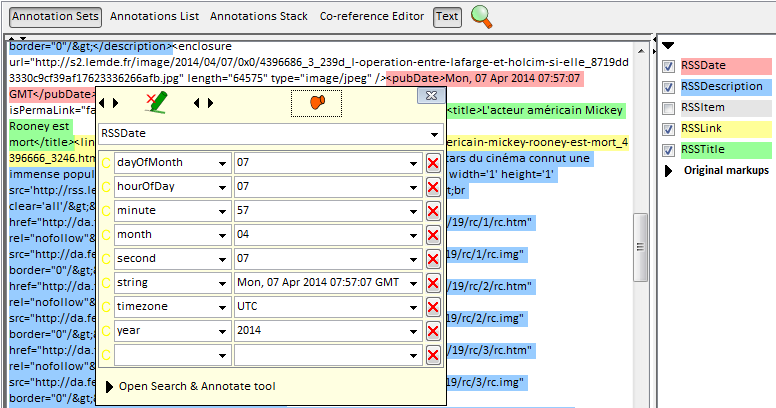Toggle the RSSLink annotation checkbox
Image resolution: width=776 pixels, height=408 pixels.
pos(668,129)
